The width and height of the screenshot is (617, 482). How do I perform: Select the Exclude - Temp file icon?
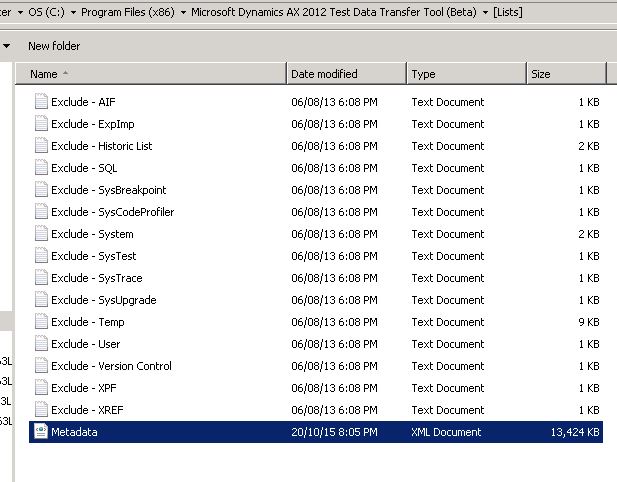pyautogui.click(x=41, y=322)
